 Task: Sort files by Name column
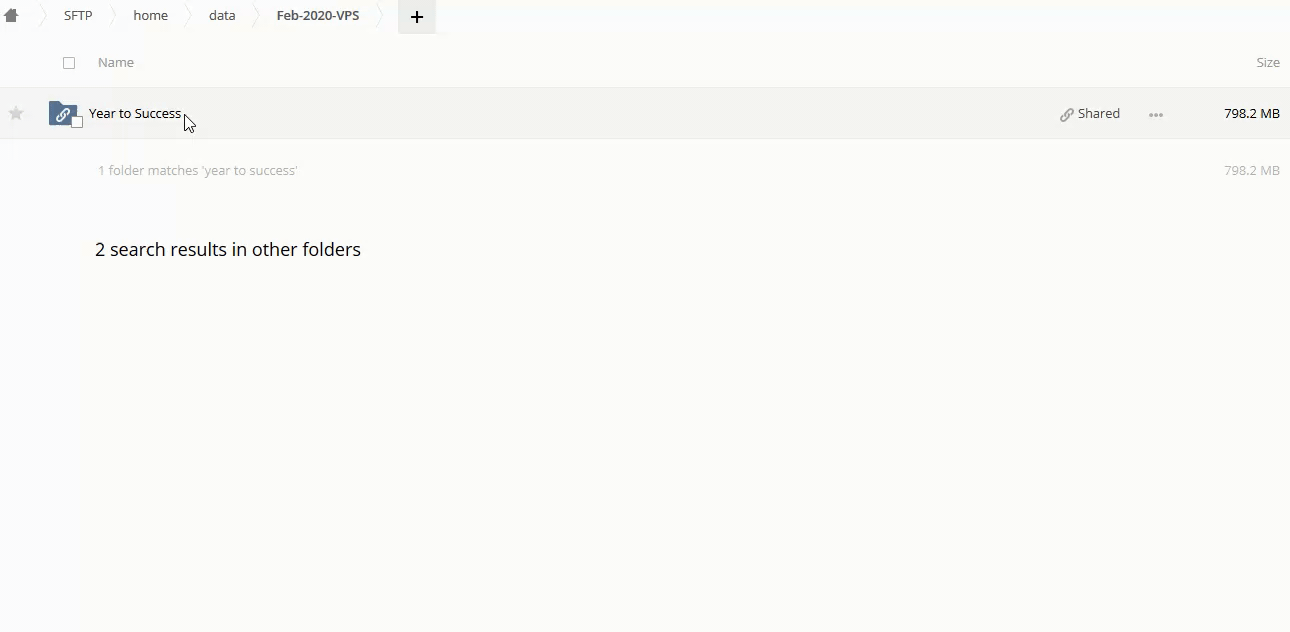click(x=116, y=63)
